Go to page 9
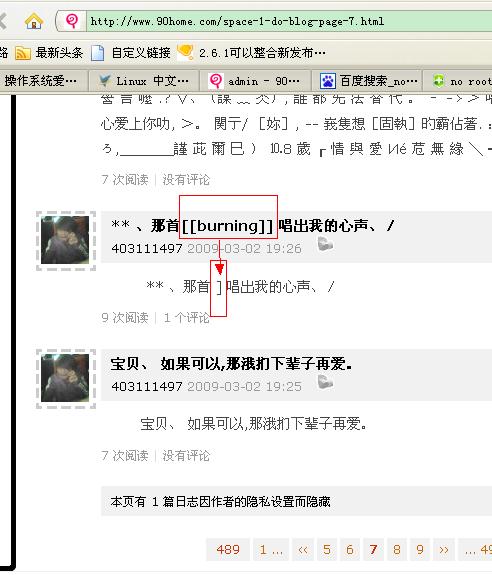Viewport: 492px width, 575px height. pyautogui.click(x=420, y=549)
